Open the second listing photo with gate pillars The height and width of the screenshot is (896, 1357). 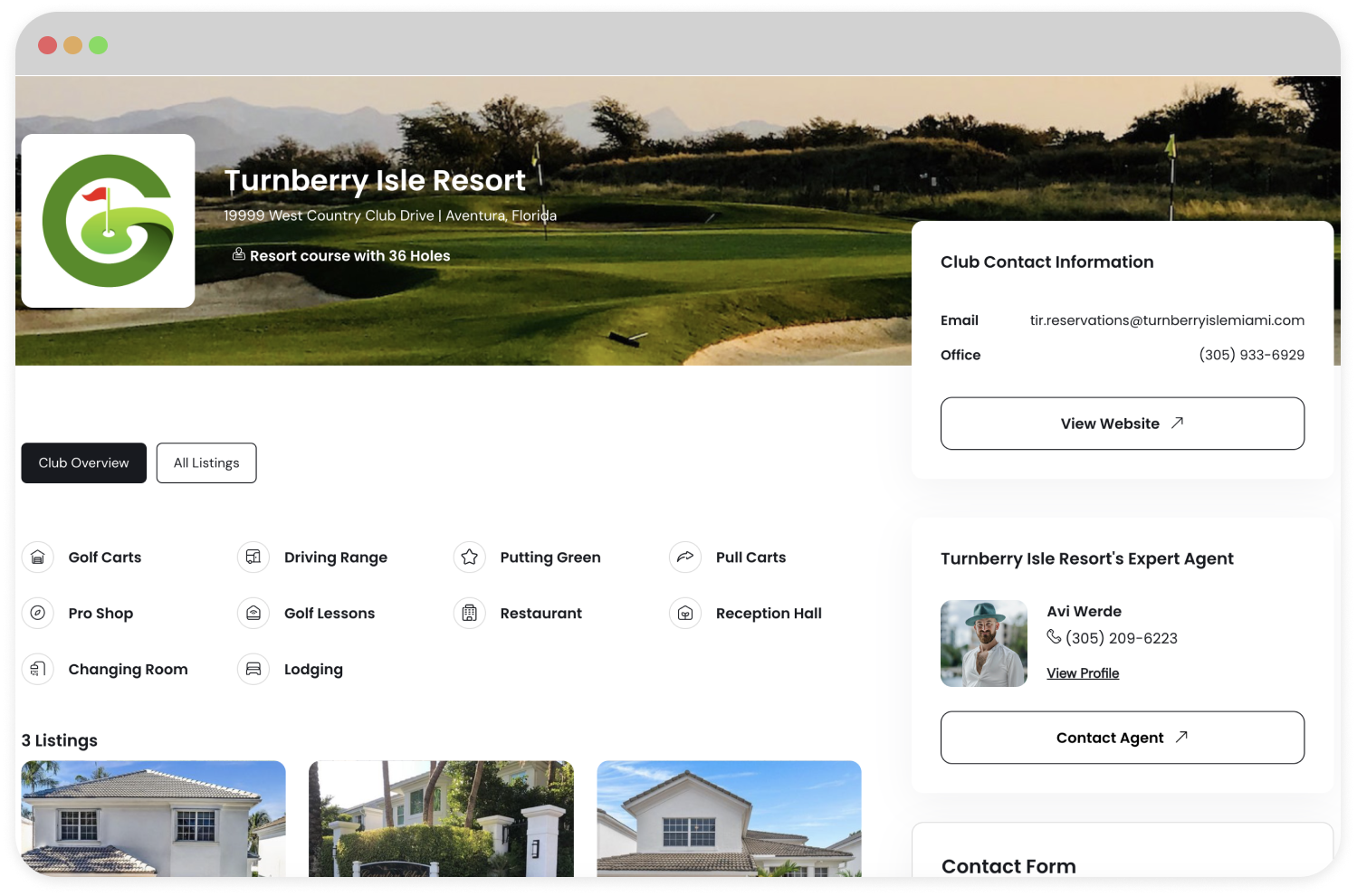click(x=441, y=819)
